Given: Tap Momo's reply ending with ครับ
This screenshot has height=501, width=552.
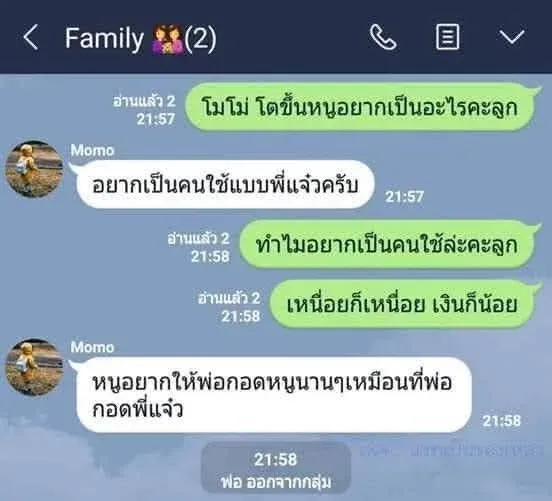Looking at the screenshot, I should click(225, 184).
